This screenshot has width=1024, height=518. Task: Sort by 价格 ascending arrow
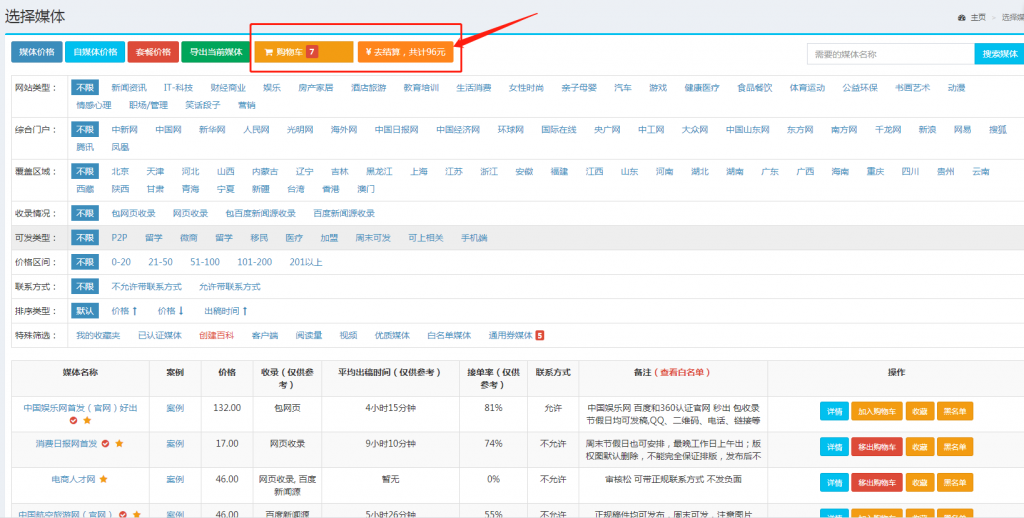tap(125, 311)
